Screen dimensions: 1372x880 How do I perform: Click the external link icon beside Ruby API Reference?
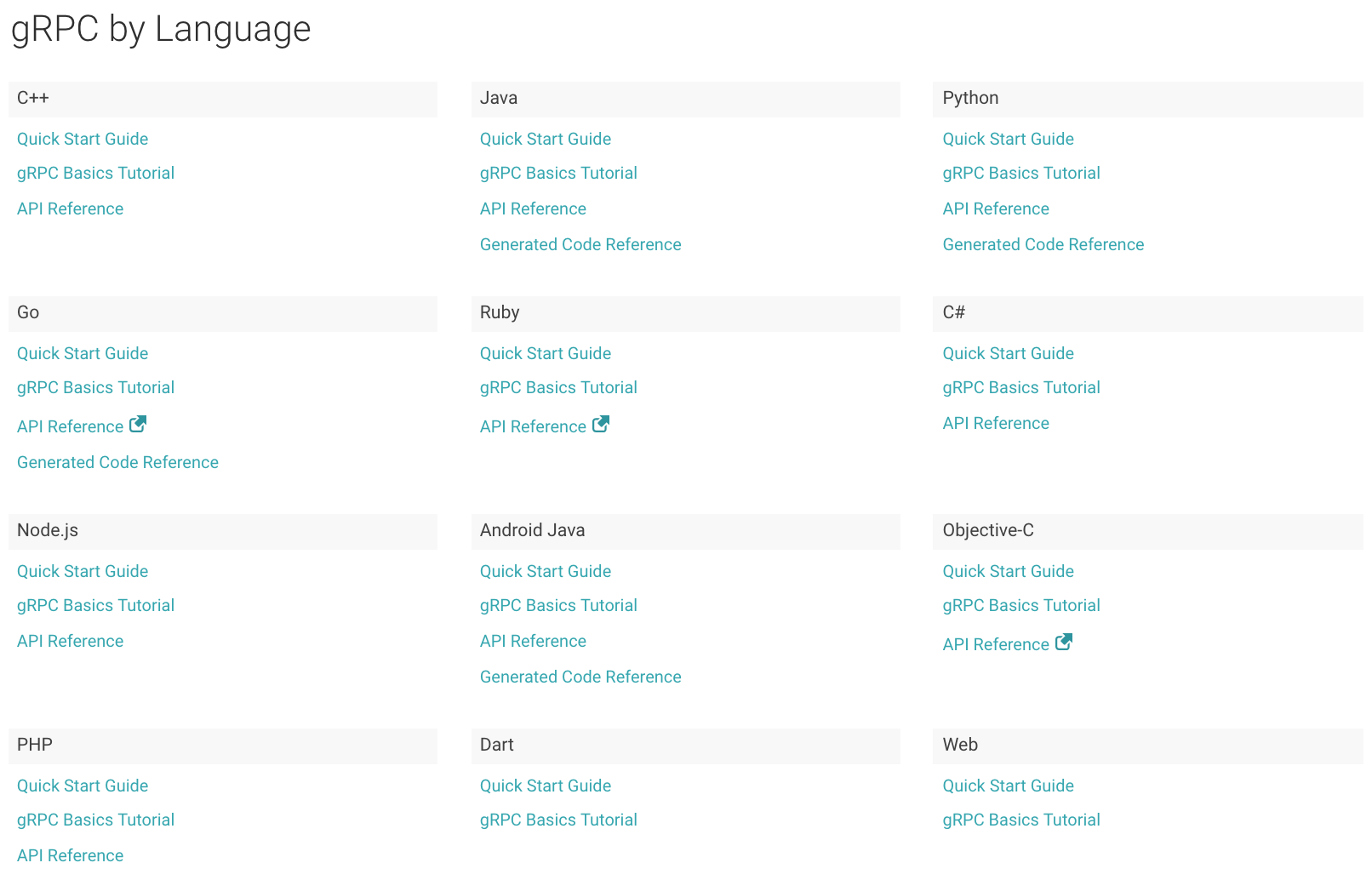[x=602, y=424]
